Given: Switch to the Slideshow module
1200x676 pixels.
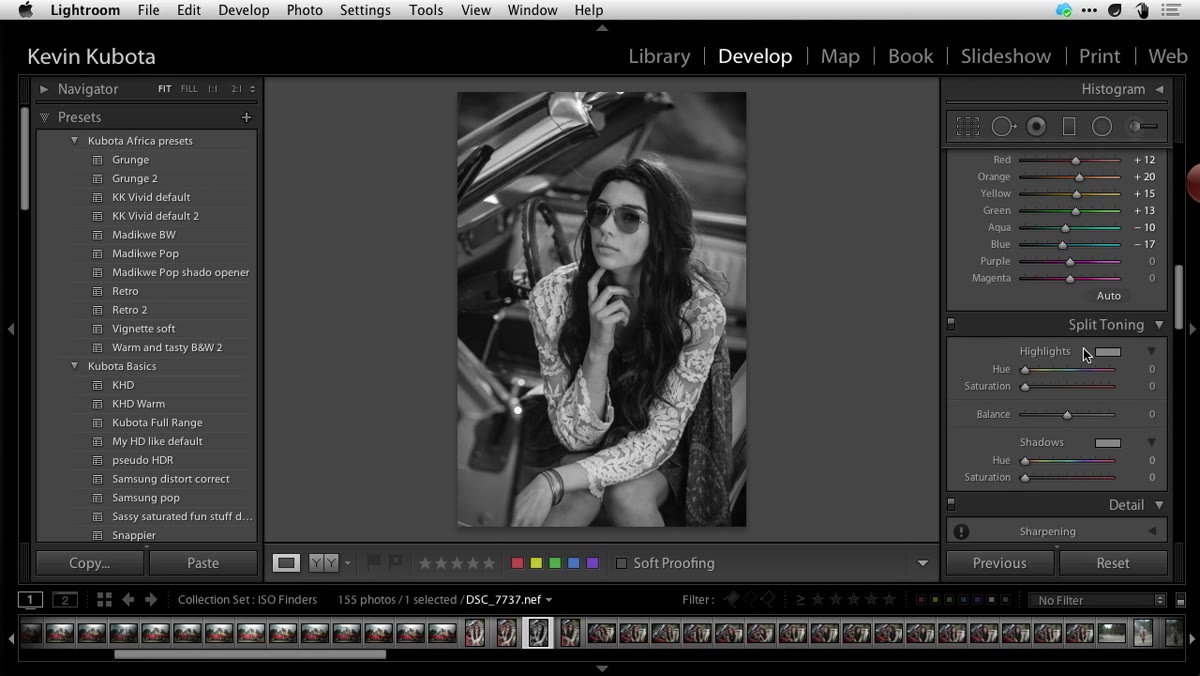Looking at the screenshot, I should coord(1006,56).
